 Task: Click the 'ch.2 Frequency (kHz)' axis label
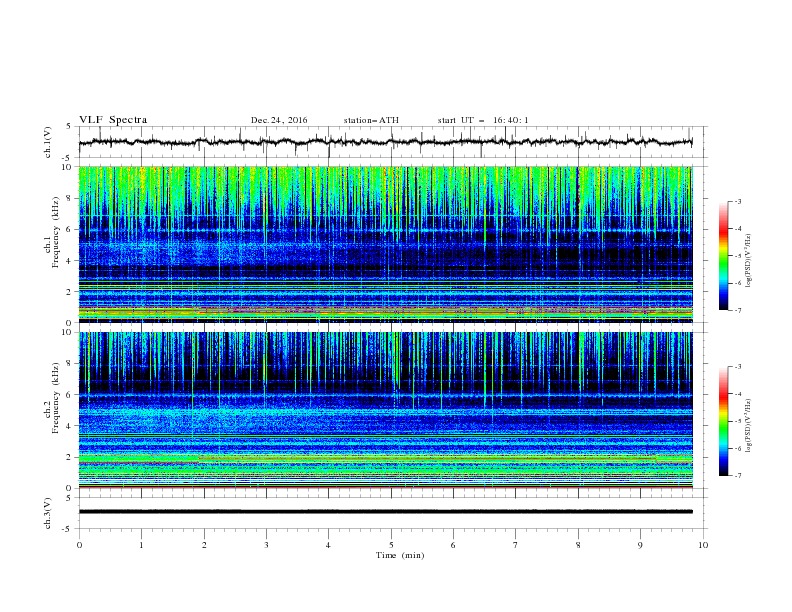click(x=52, y=398)
